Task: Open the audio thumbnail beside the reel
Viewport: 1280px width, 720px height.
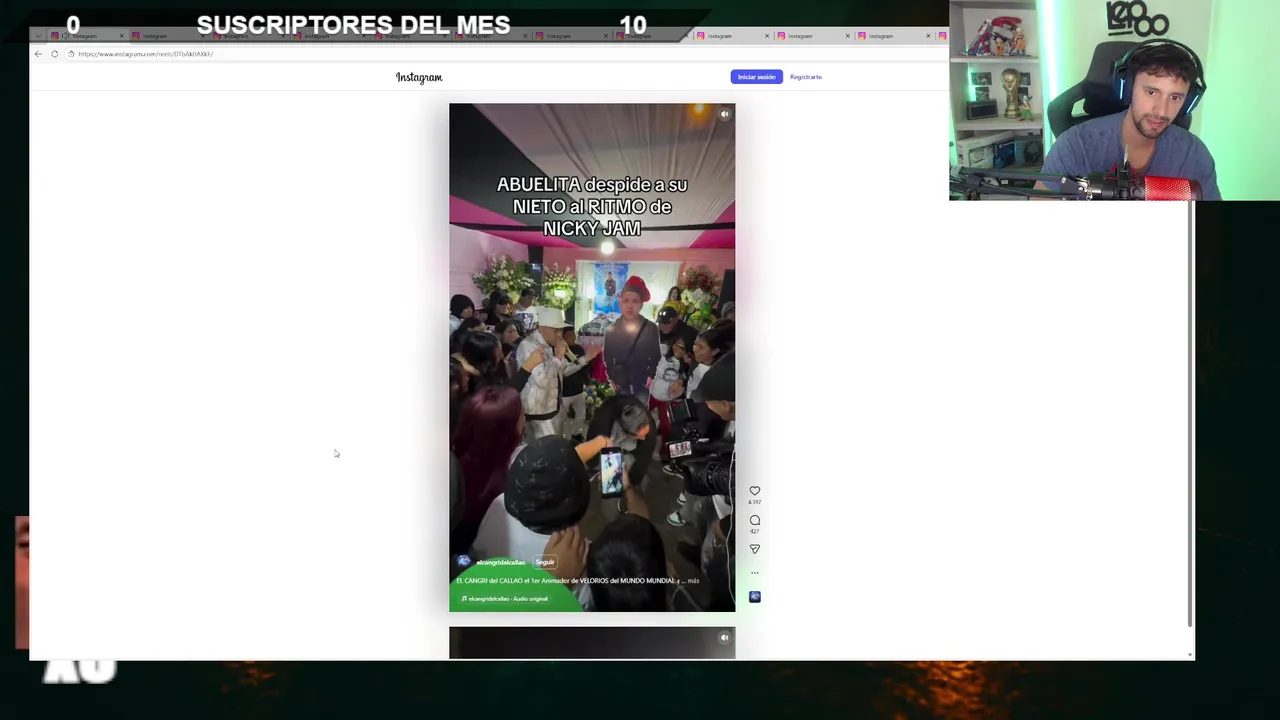Action: pos(755,597)
